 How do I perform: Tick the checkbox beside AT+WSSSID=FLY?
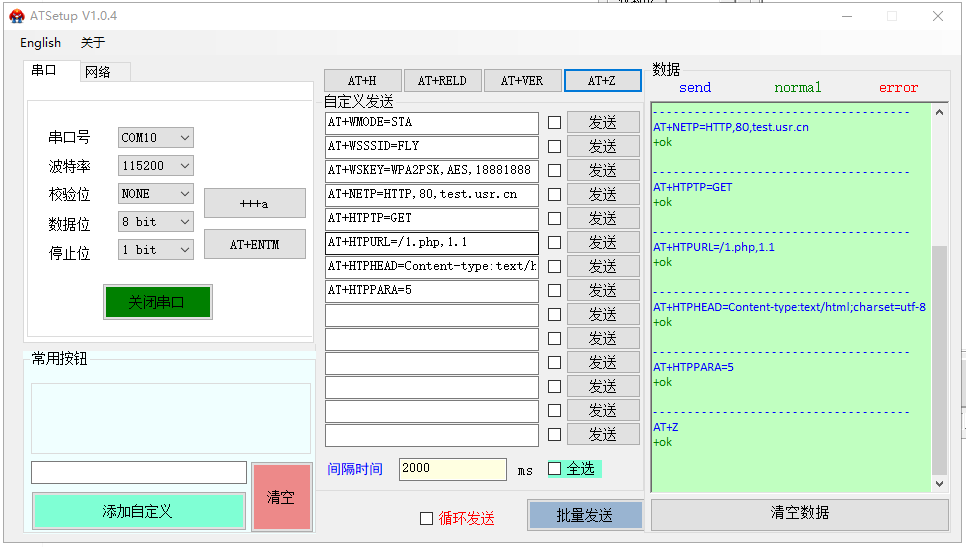(x=554, y=147)
